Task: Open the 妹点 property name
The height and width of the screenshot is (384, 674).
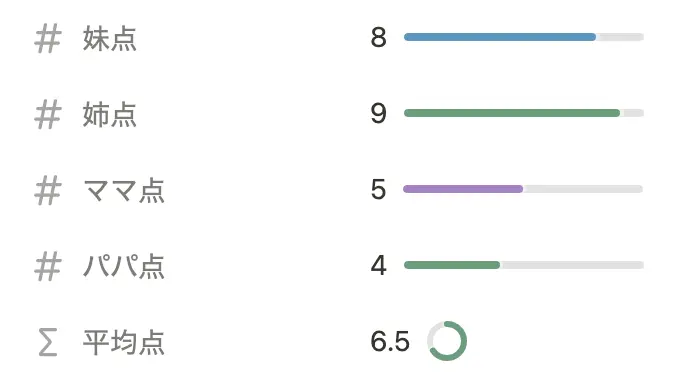Action: 110,39
